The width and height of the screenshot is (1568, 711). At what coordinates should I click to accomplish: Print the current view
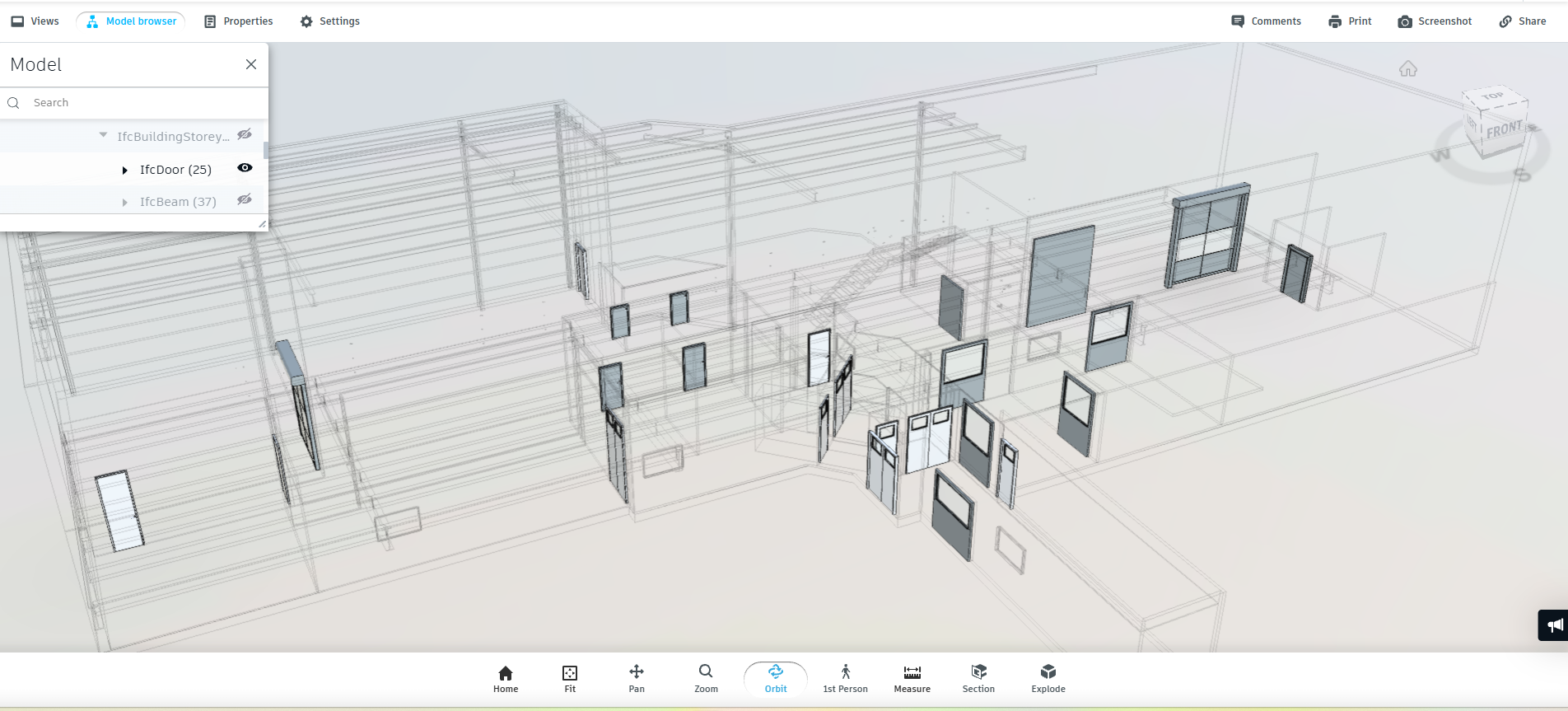[1351, 21]
